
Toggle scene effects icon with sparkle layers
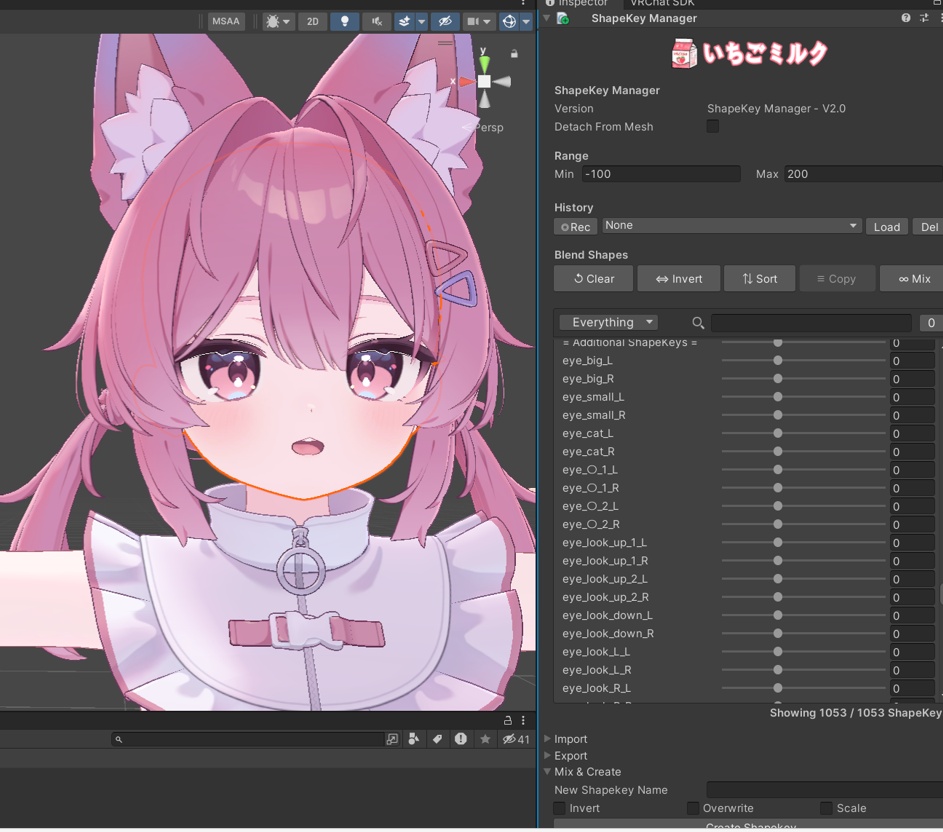(405, 22)
